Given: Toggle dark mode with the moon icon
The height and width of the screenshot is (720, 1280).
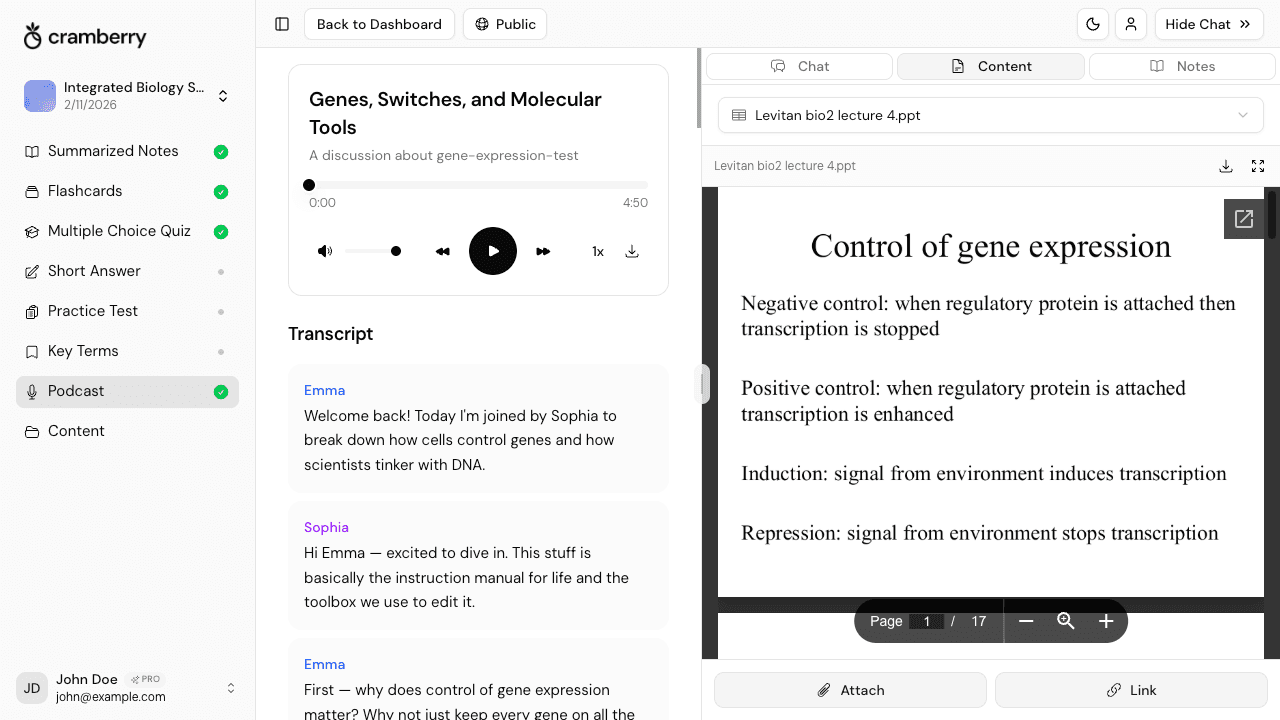Looking at the screenshot, I should pyautogui.click(x=1093, y=24).
